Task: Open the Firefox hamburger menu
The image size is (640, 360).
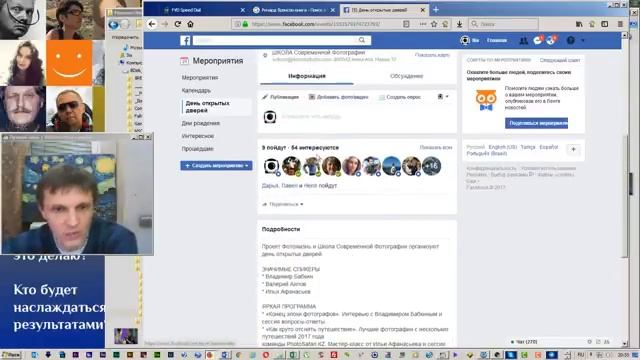Action: coord(620,24)
